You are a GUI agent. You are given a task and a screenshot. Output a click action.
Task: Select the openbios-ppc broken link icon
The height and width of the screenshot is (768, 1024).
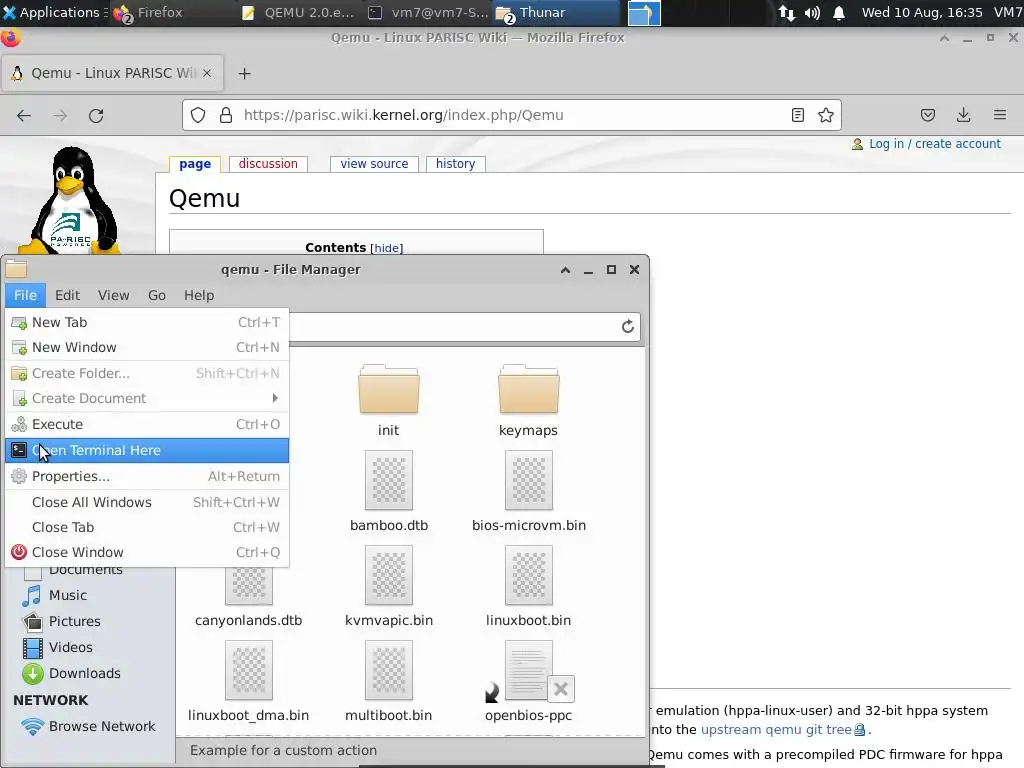(x=529, y=671)
